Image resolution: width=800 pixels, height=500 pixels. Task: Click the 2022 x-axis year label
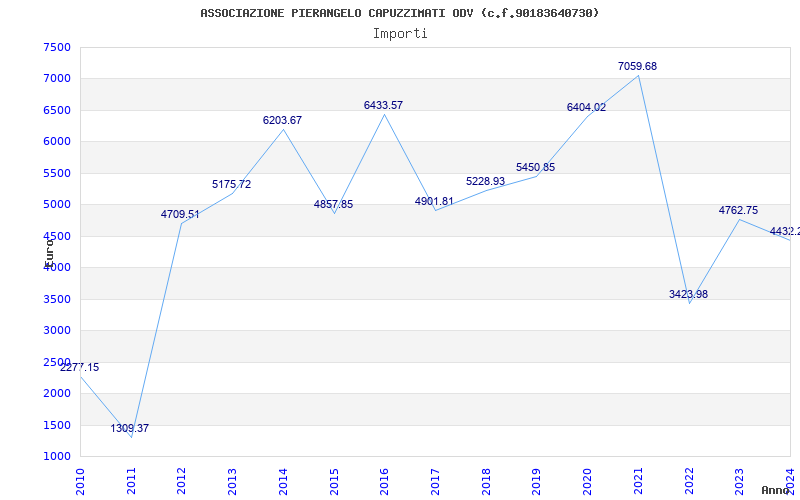689,482
